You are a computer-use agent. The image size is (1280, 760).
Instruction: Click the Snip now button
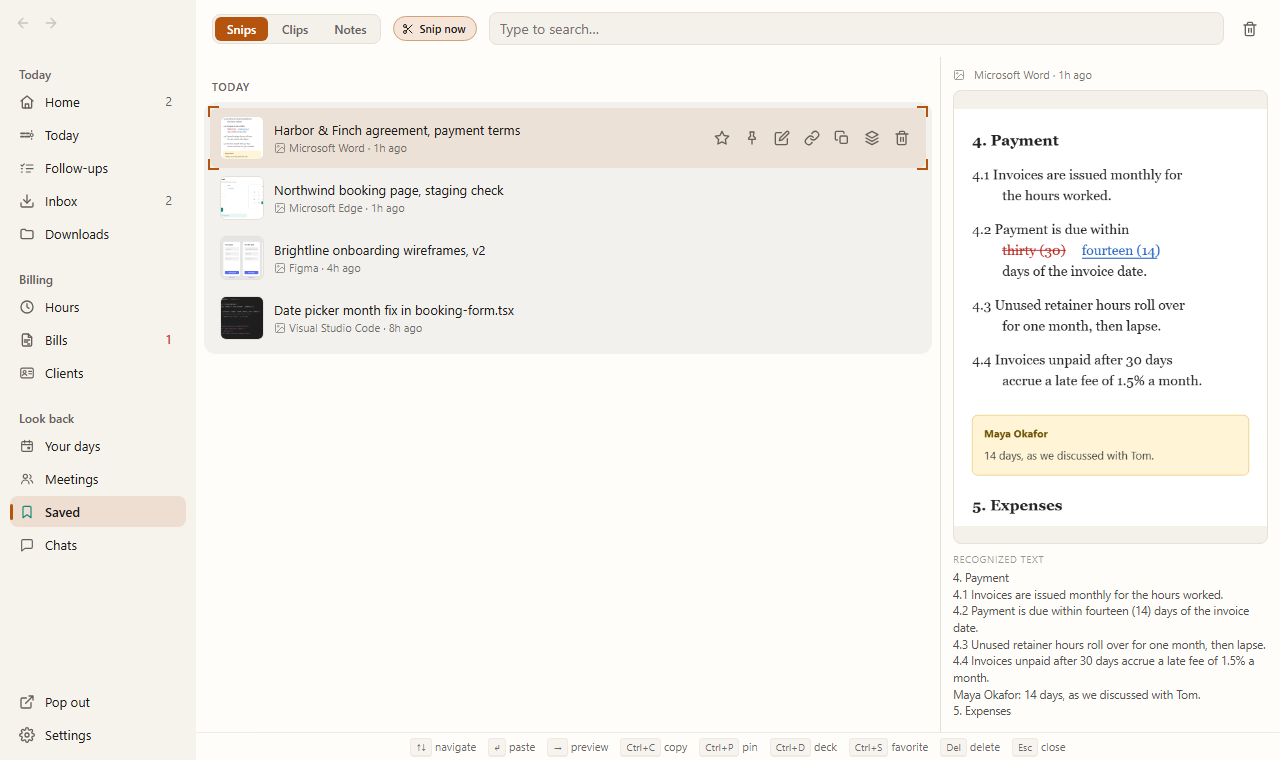pos(435,29)
